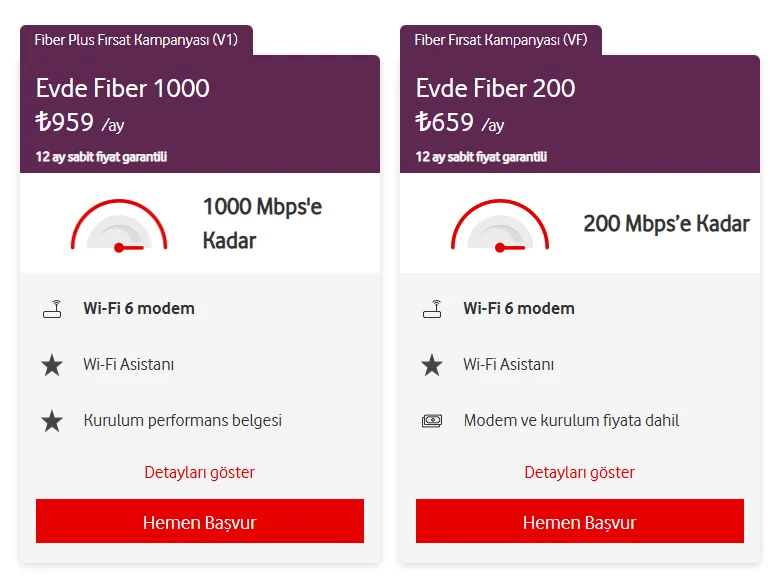Click the modem icon in Evde Fiber 1000 card
This screenshot has height=585, width=775.
click(x=52, y=309)
